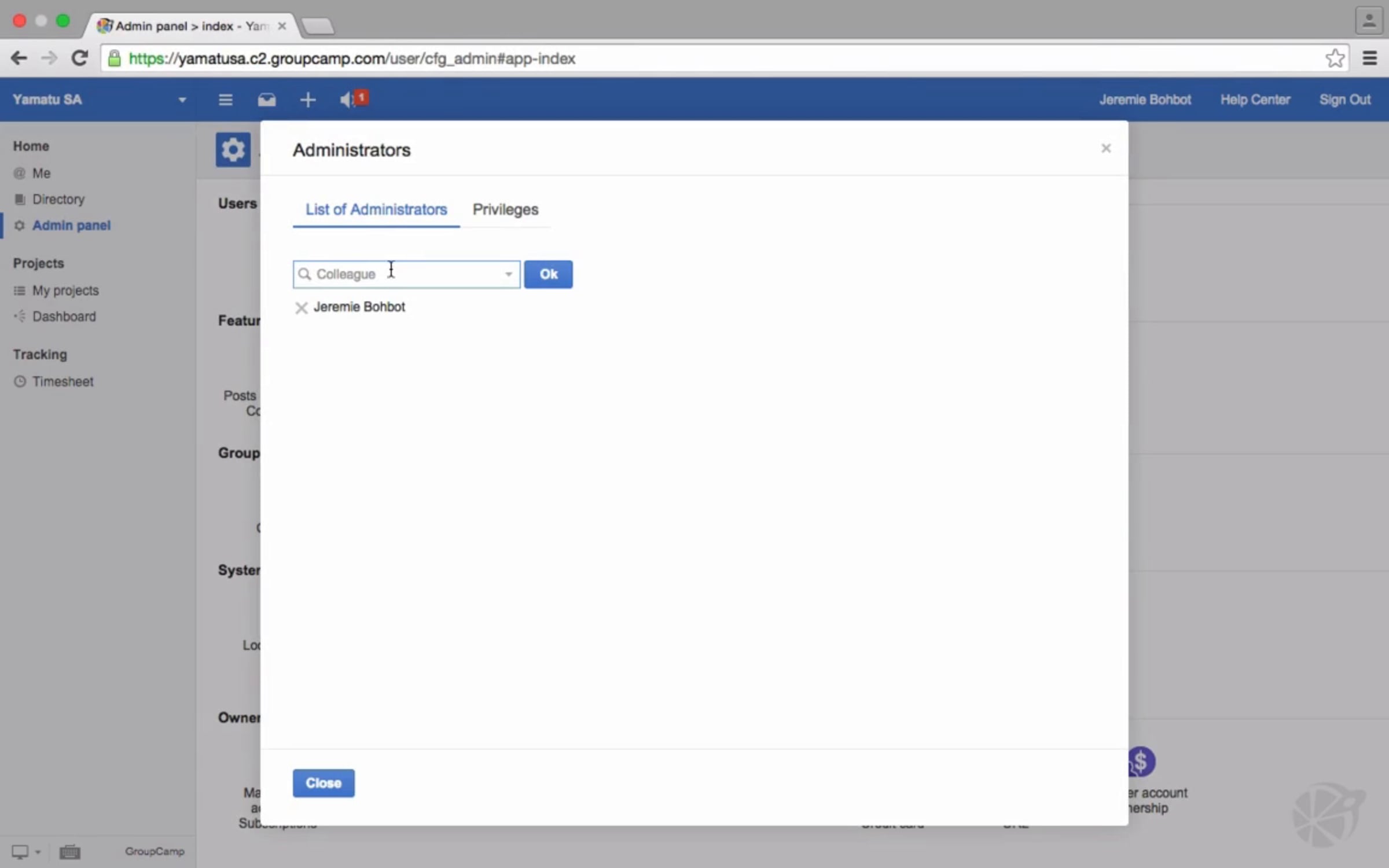Image resolution: width=1389 pixels, height=868 pixels.
Task: Click the browser reload icon
Action: (x=79, y=58)
